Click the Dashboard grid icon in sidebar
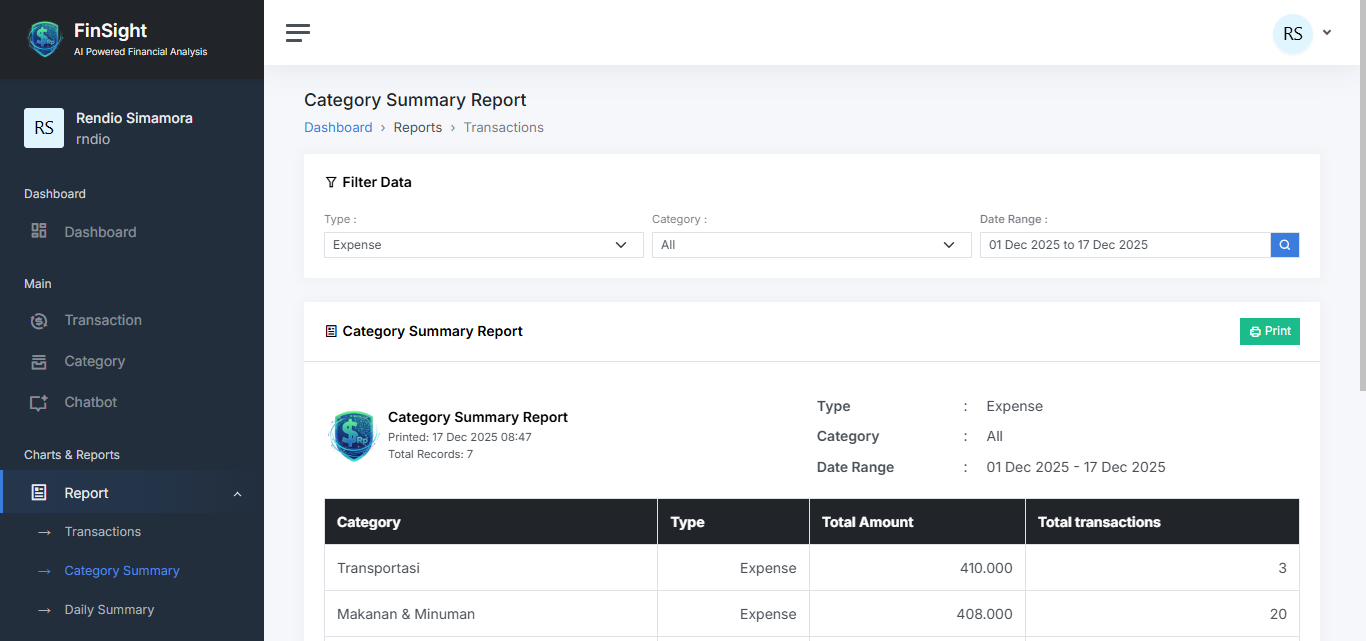 point(39,231)
